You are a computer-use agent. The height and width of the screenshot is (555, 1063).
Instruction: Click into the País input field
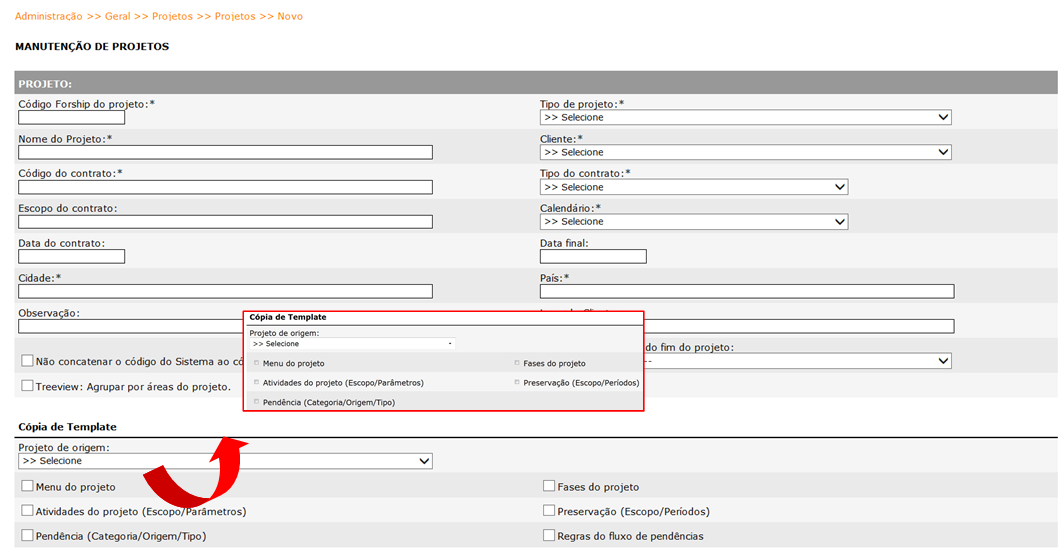point(746,292)
